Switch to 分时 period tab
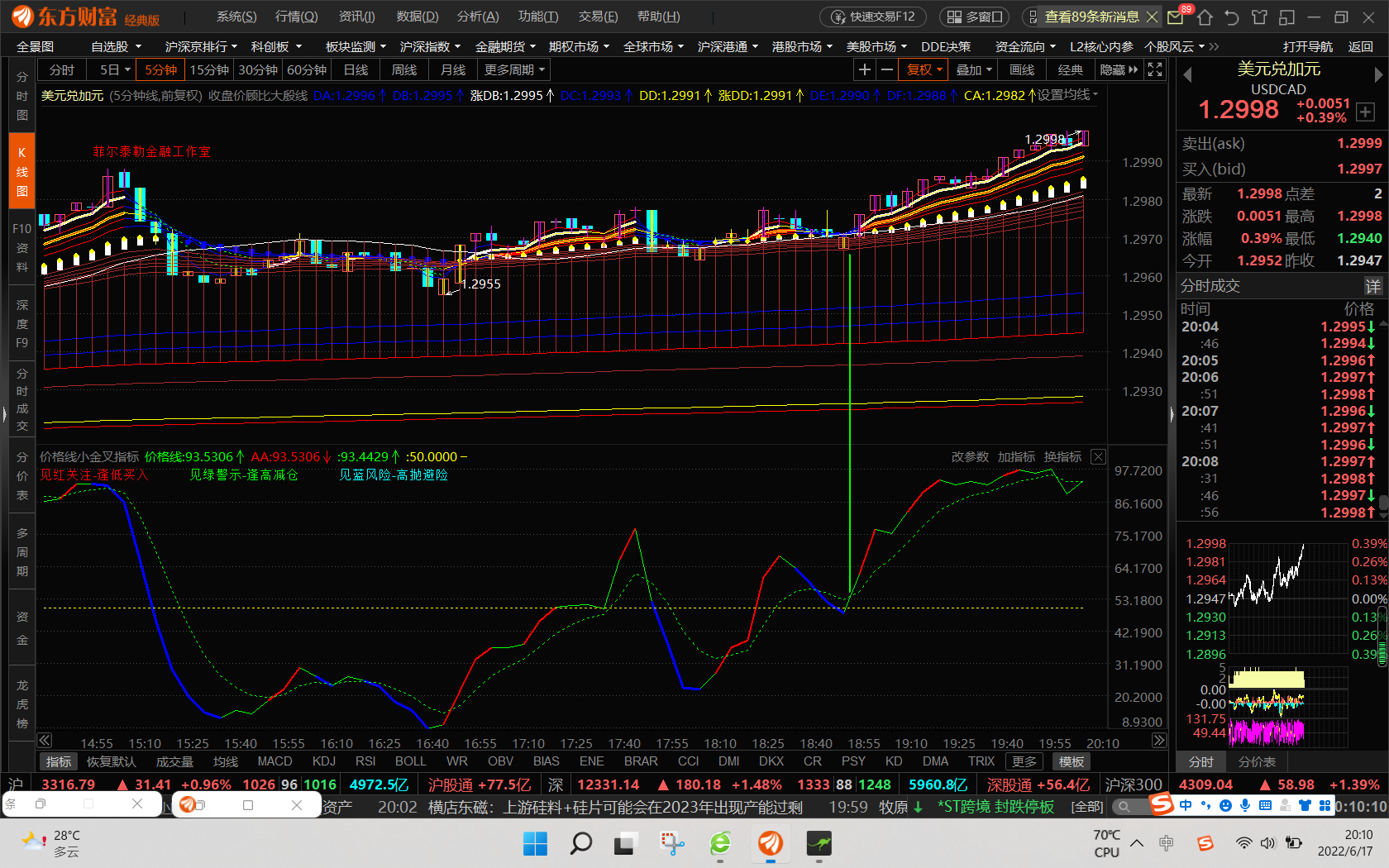 coord(62,70)
